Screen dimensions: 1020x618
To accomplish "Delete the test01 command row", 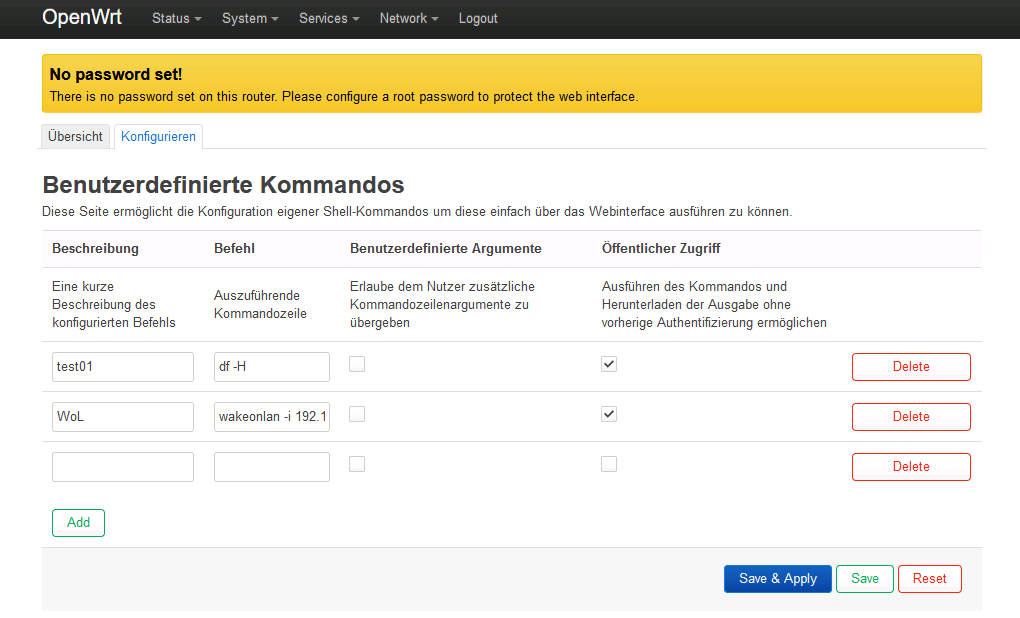I will click(x=910, y=367).
